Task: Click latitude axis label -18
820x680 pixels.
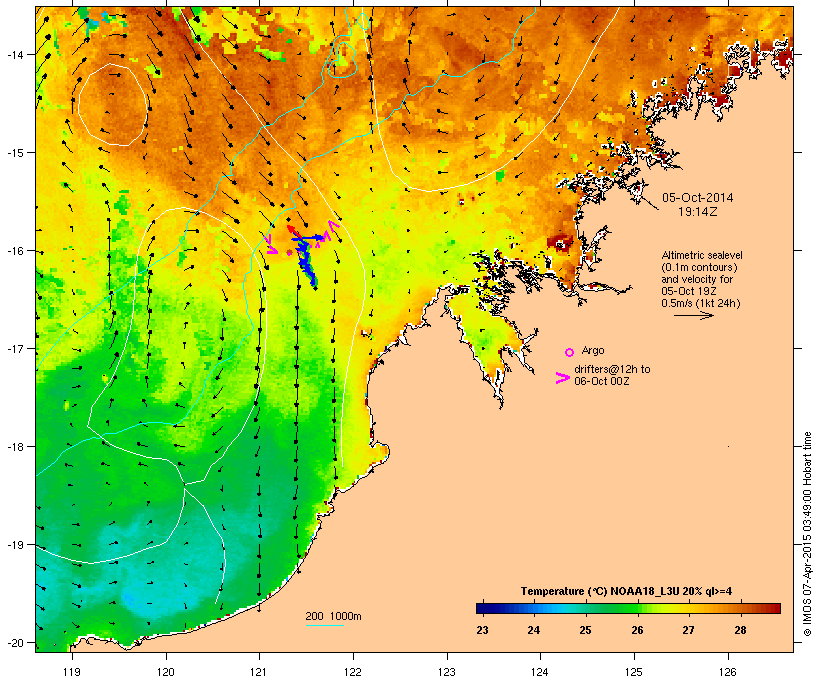Action: click(x=15, y=446)
